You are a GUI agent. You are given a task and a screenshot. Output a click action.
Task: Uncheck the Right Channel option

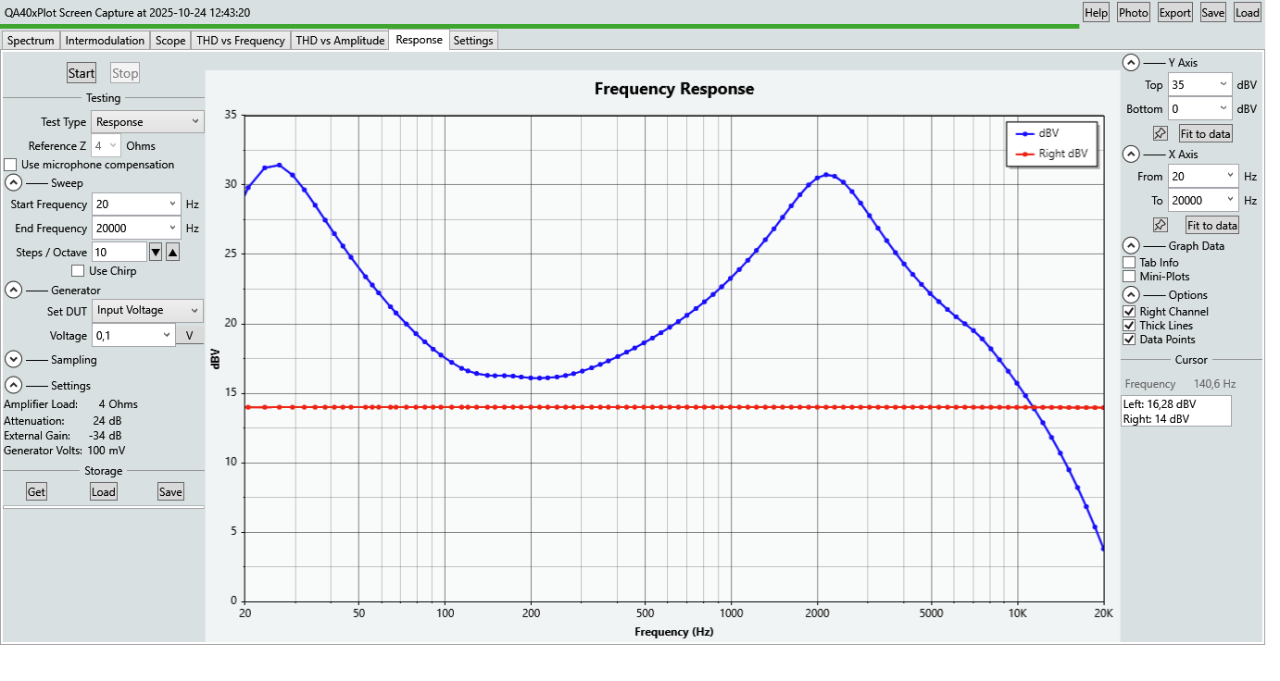coord(1129,312)
